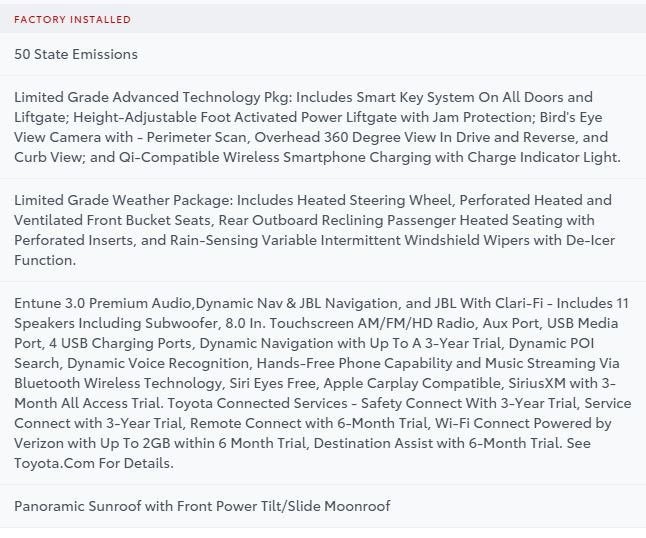Click the Panoramic Sunroof with Moonroof row
Screen dimensions: 646x538
click(323, 506)
